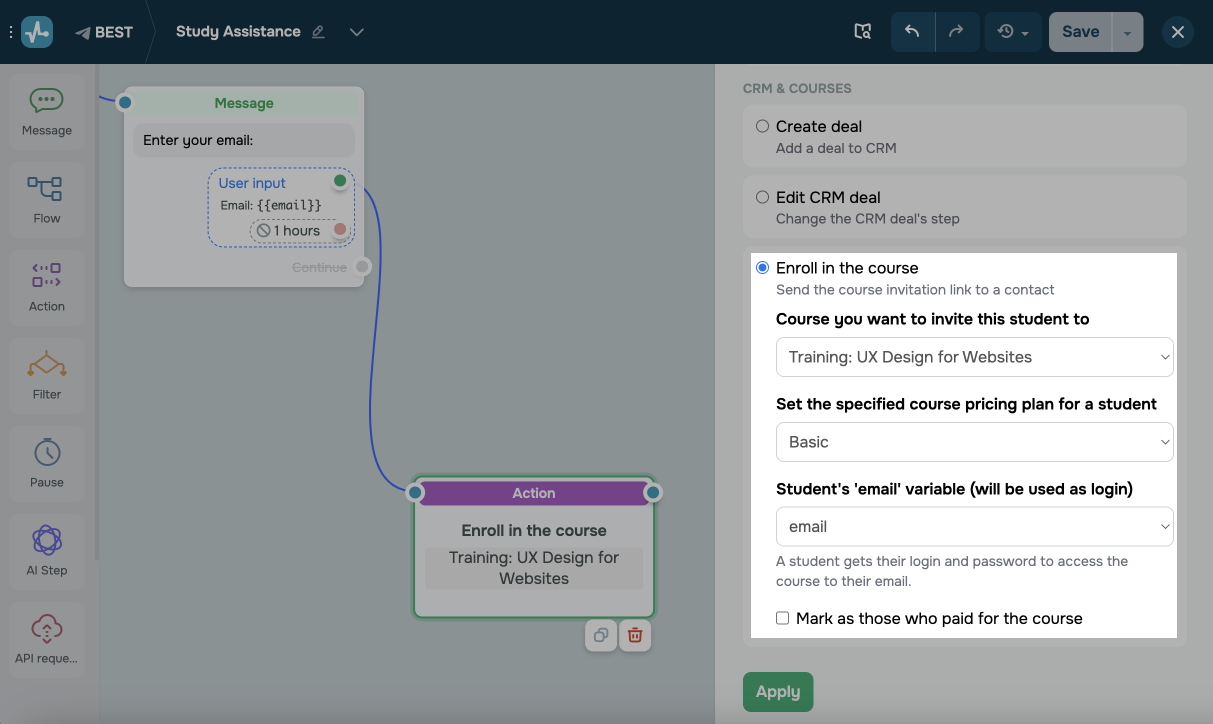The height and width of the screenshot is (724, 1213).
Task: Add a Flow block from sidebar
Action: [47, 199]
